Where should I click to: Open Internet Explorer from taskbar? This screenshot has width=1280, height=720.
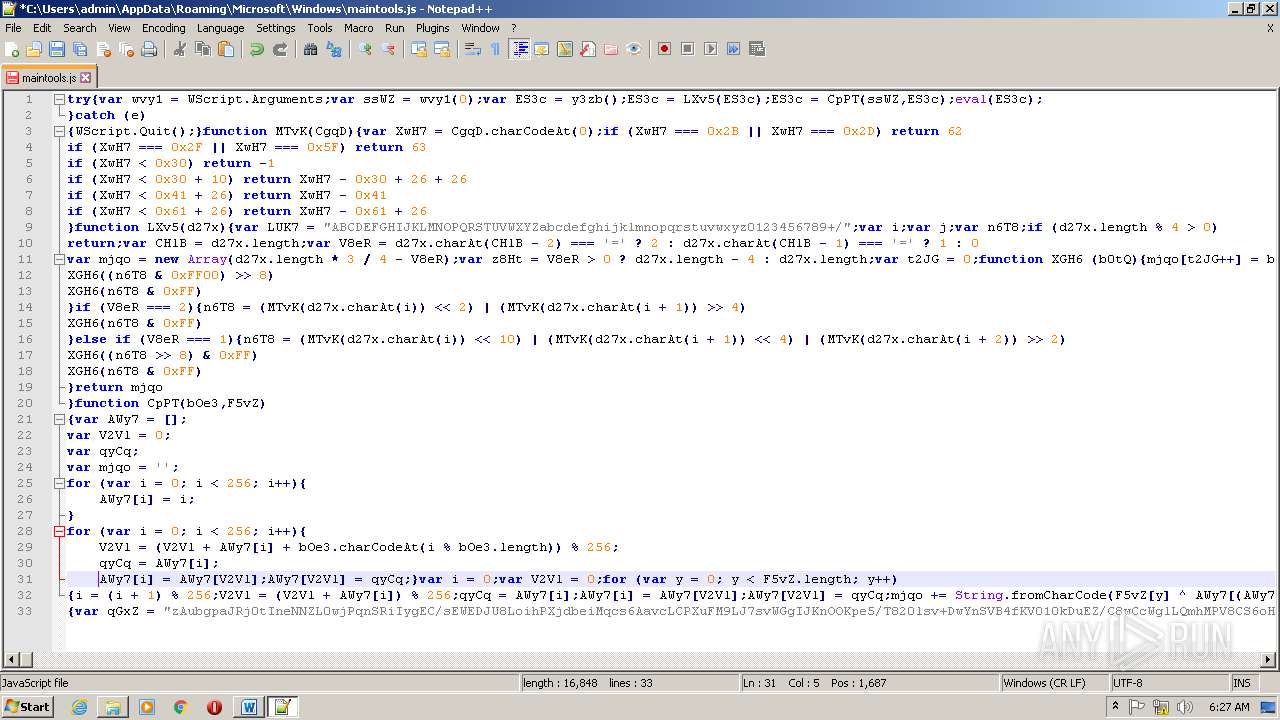(x=79, y=707)
